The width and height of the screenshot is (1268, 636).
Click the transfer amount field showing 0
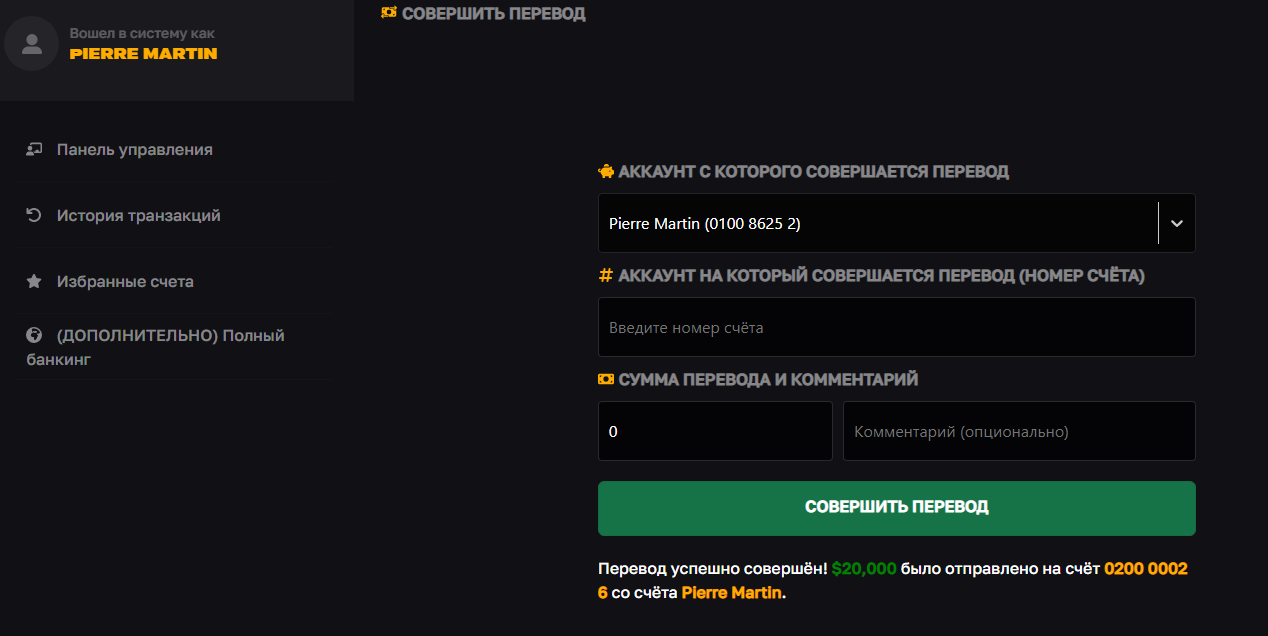[715, 431]
